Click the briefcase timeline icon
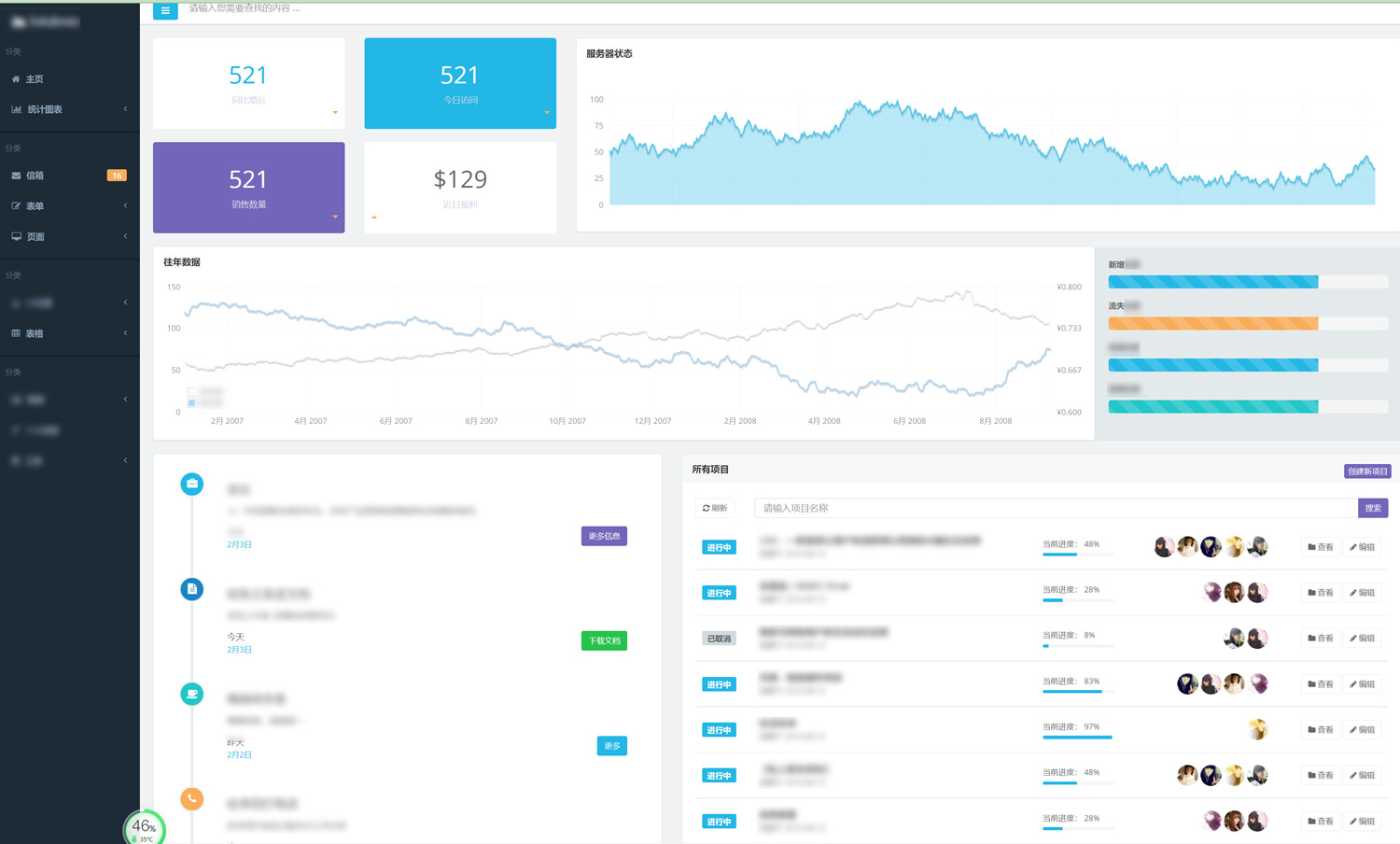1400x844 pixels. [x=192, y=484]
